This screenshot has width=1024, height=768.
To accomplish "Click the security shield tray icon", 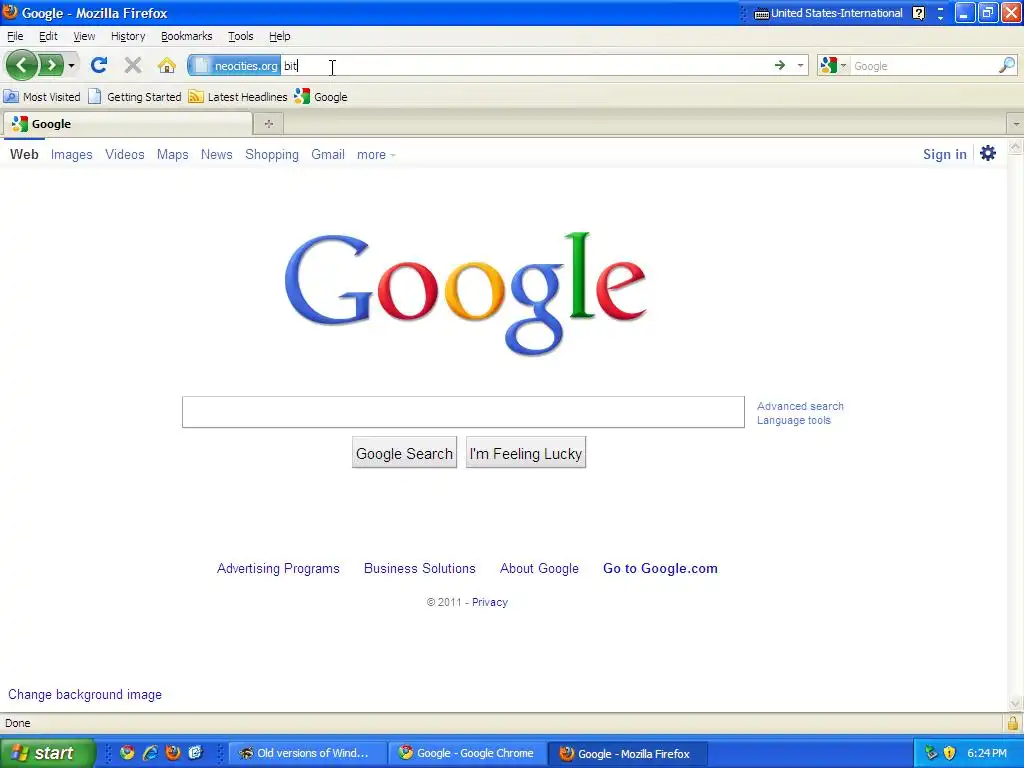I will [950, 753].
